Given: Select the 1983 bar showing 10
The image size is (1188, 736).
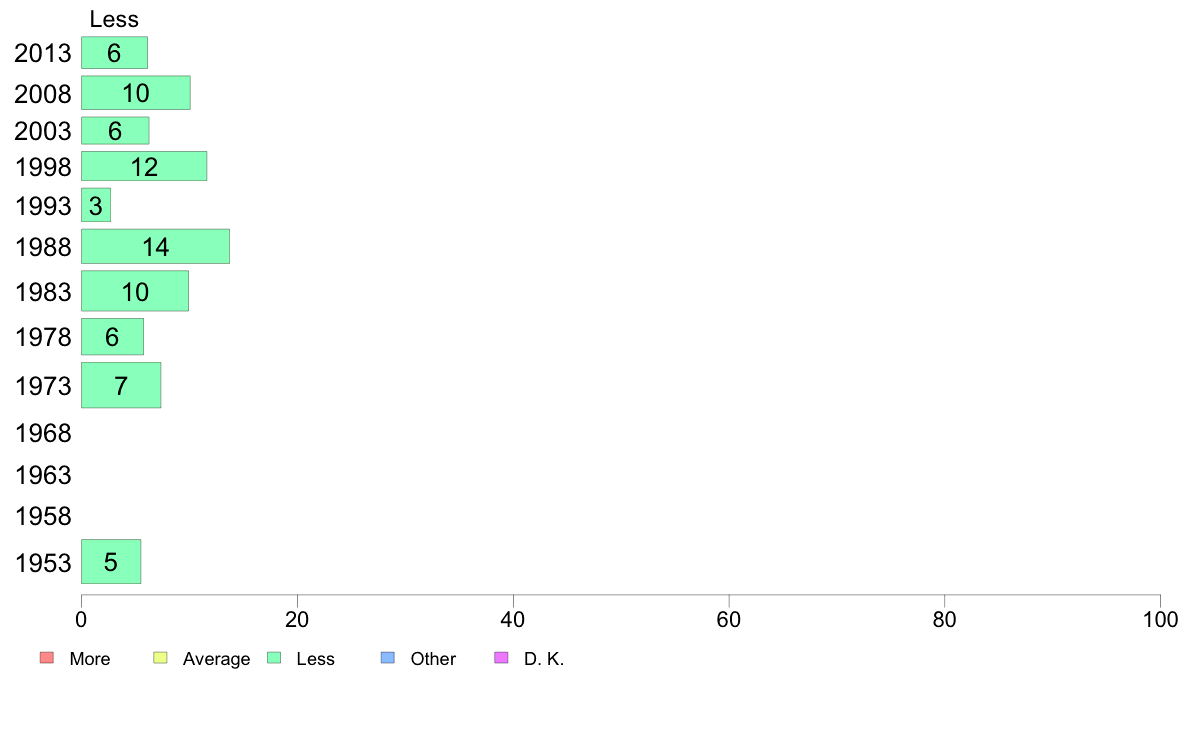Looking at the screenshot, I should [x=135, y=292].
